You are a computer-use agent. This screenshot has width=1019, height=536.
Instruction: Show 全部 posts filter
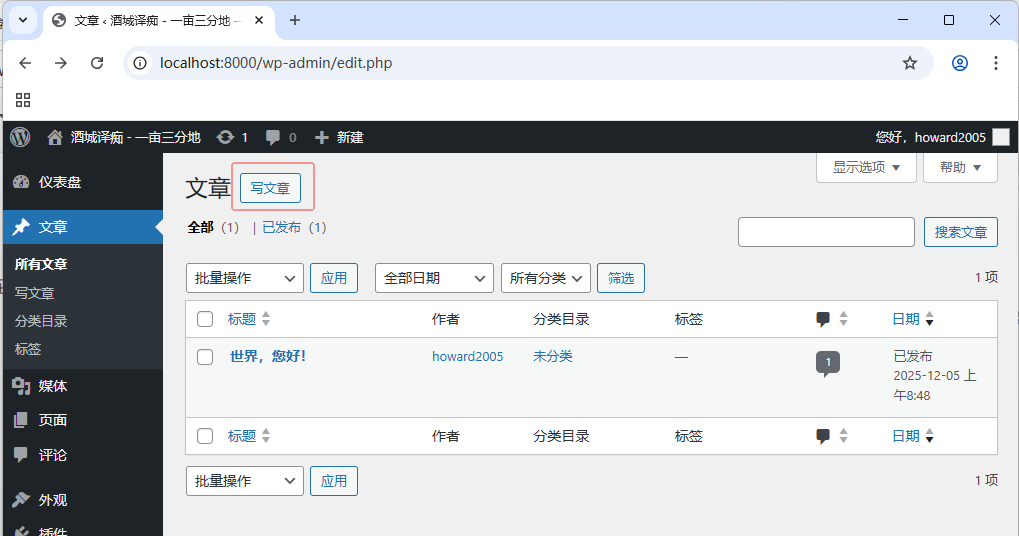coord(200,227)
